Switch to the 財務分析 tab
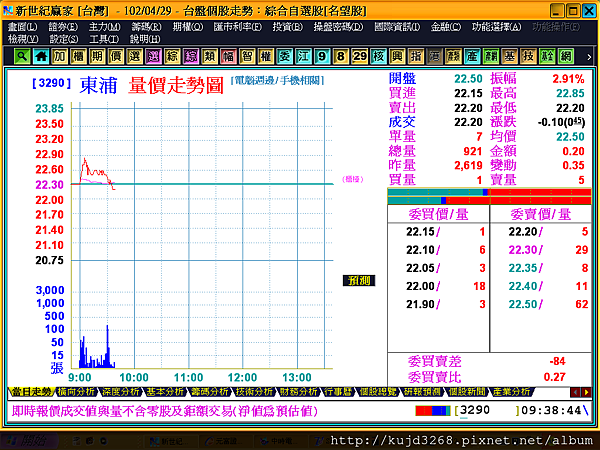600x450 pixels. point(298,391)
